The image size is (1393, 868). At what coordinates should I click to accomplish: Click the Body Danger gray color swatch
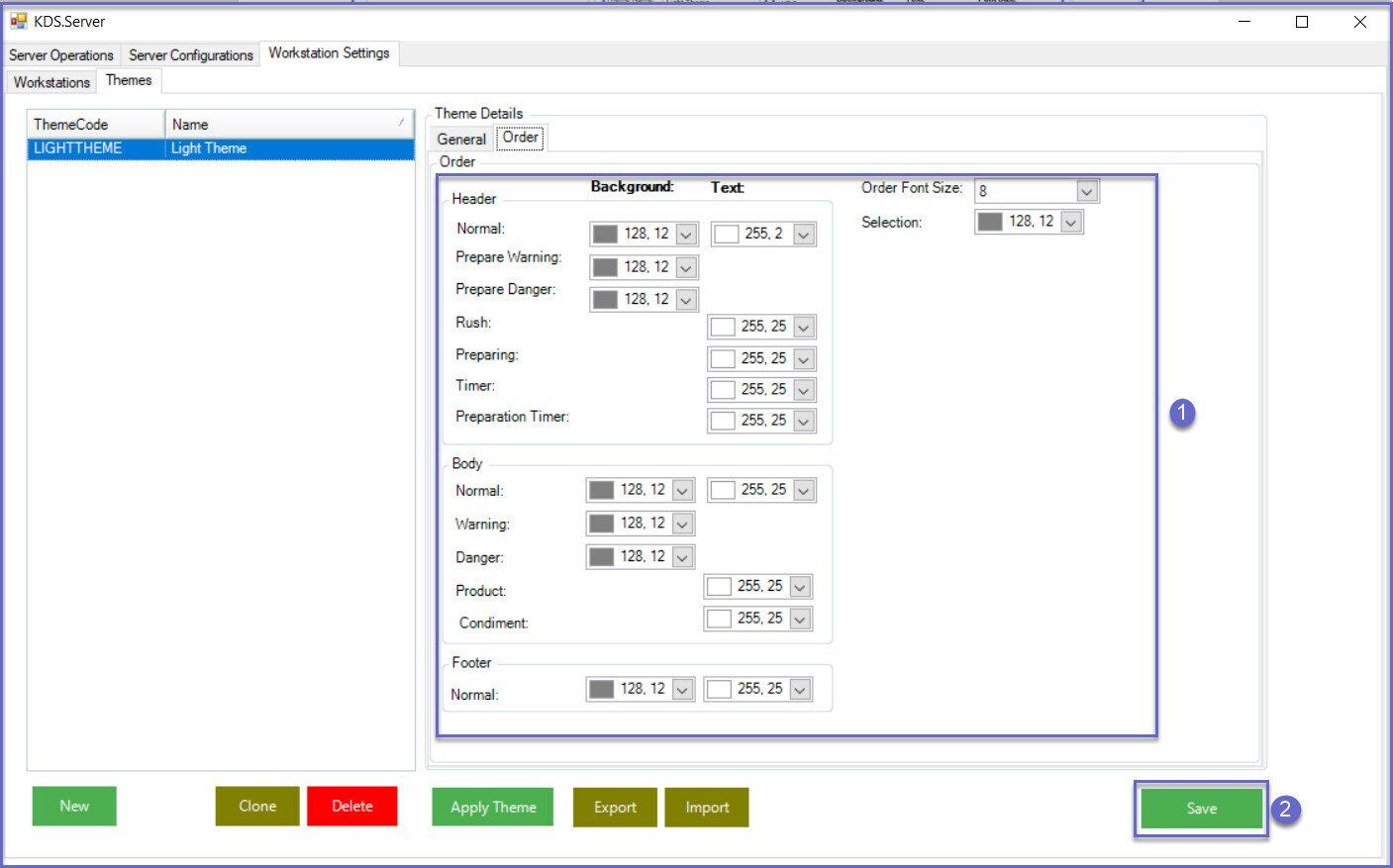601,557
